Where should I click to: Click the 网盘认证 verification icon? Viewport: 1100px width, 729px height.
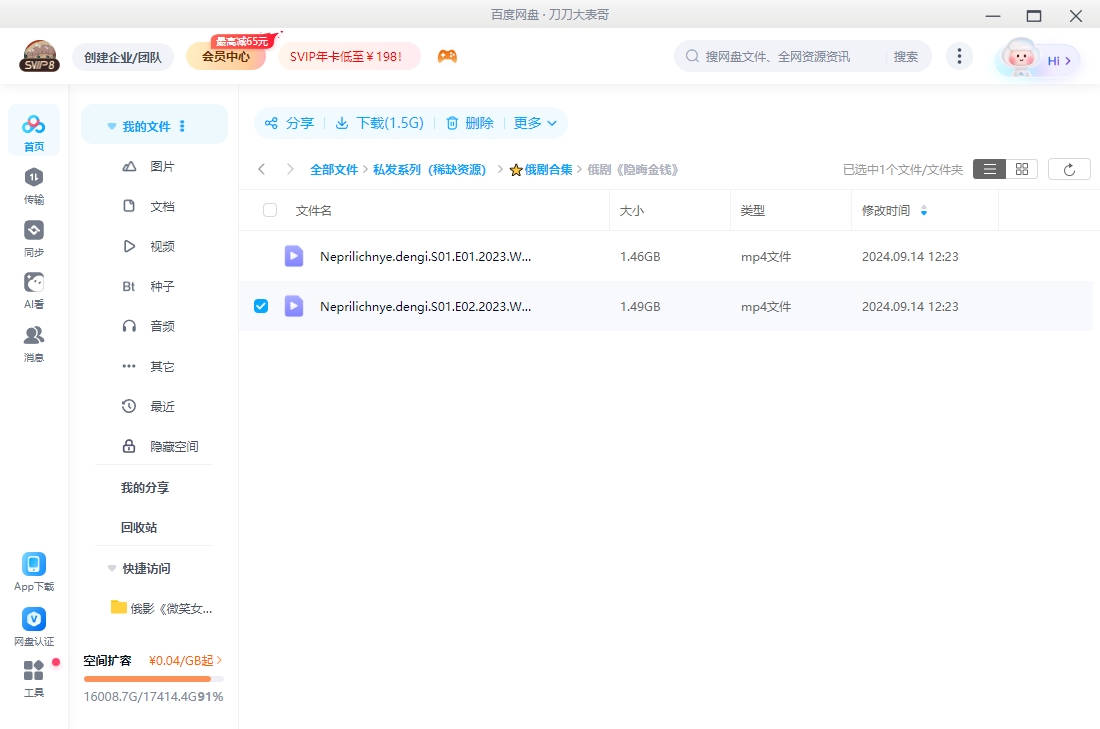[34, 620]
